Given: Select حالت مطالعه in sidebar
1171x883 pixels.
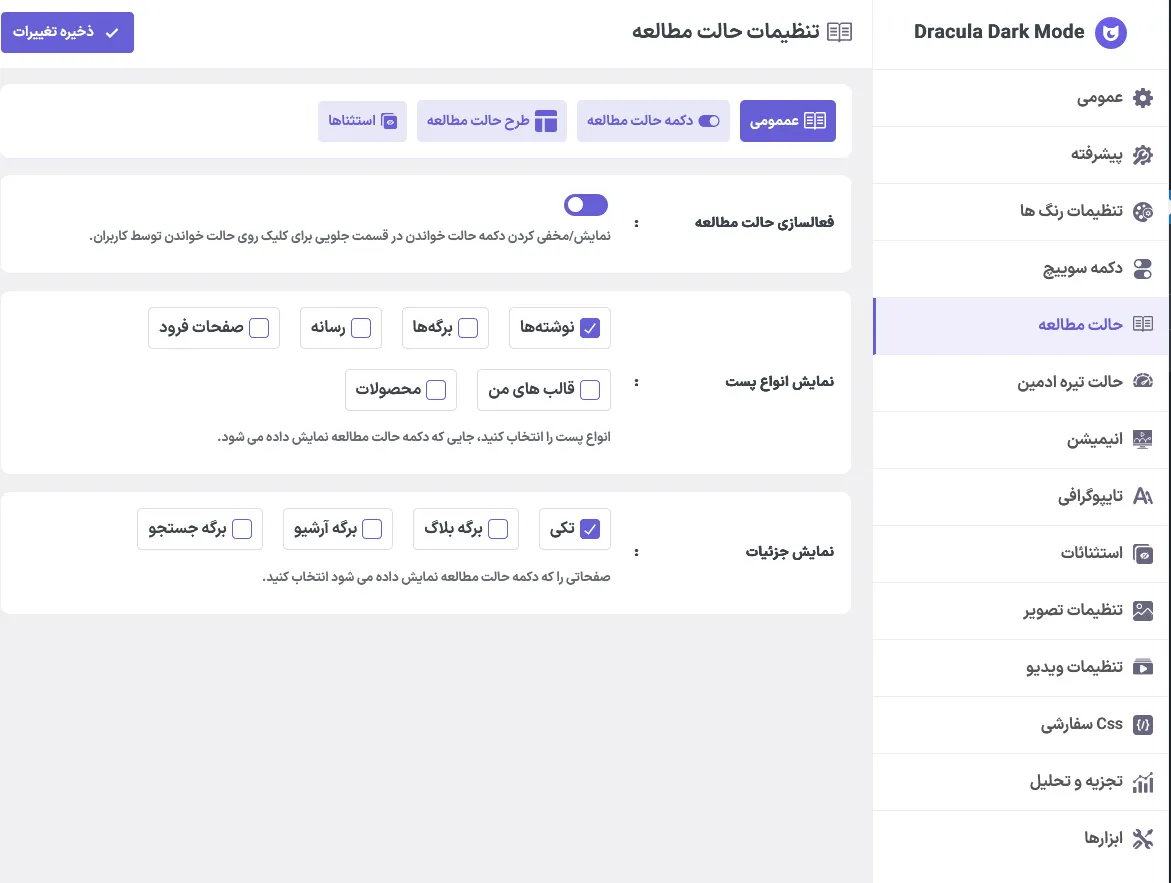Looking at the screenshot, I should click(x=1020, y=326).
